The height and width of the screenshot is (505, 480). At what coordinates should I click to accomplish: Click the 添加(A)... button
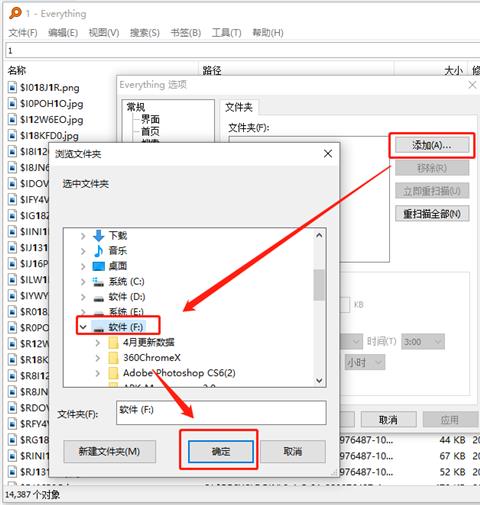click(432, 145)
